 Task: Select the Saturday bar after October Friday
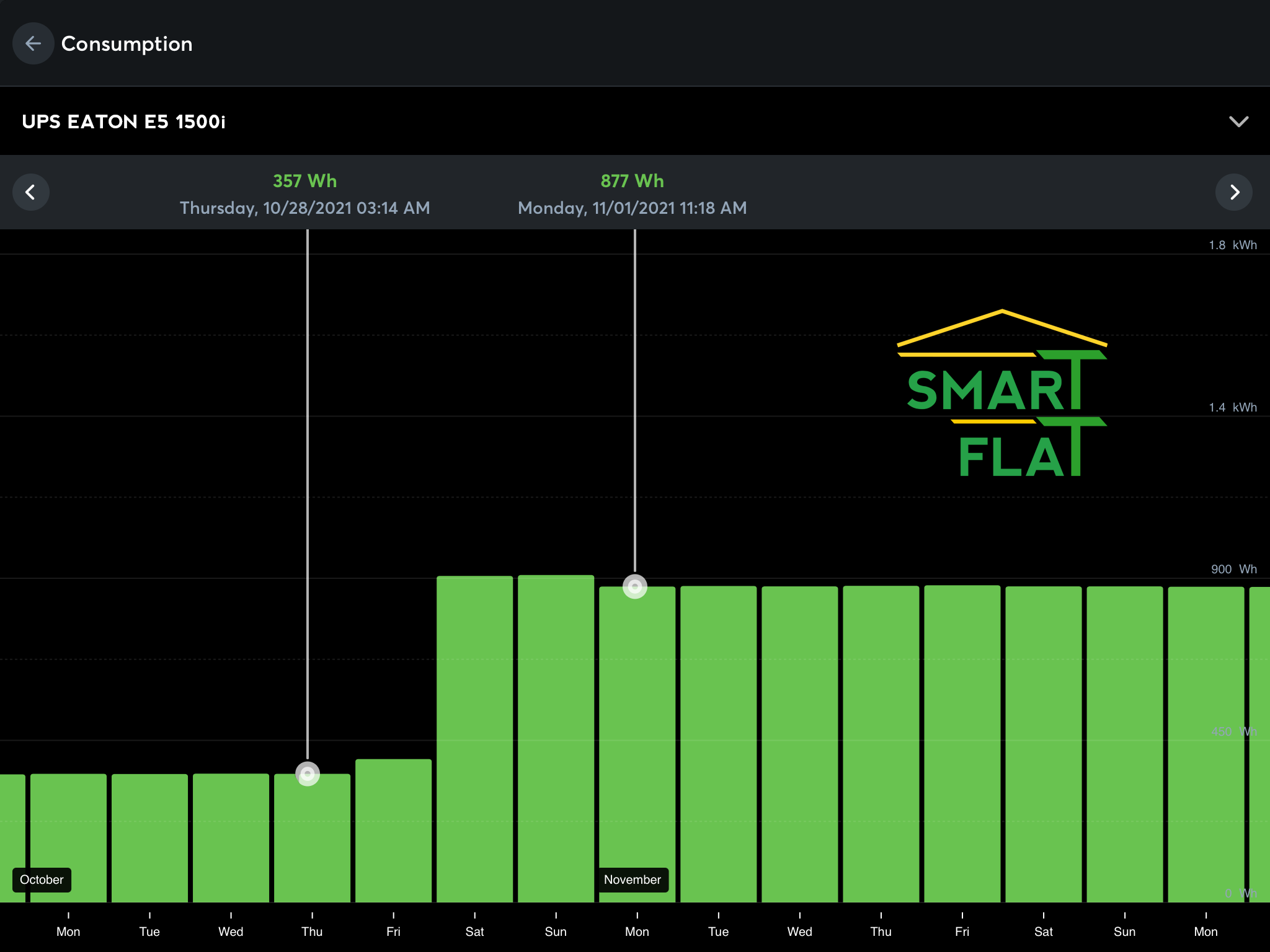[474, 738]
